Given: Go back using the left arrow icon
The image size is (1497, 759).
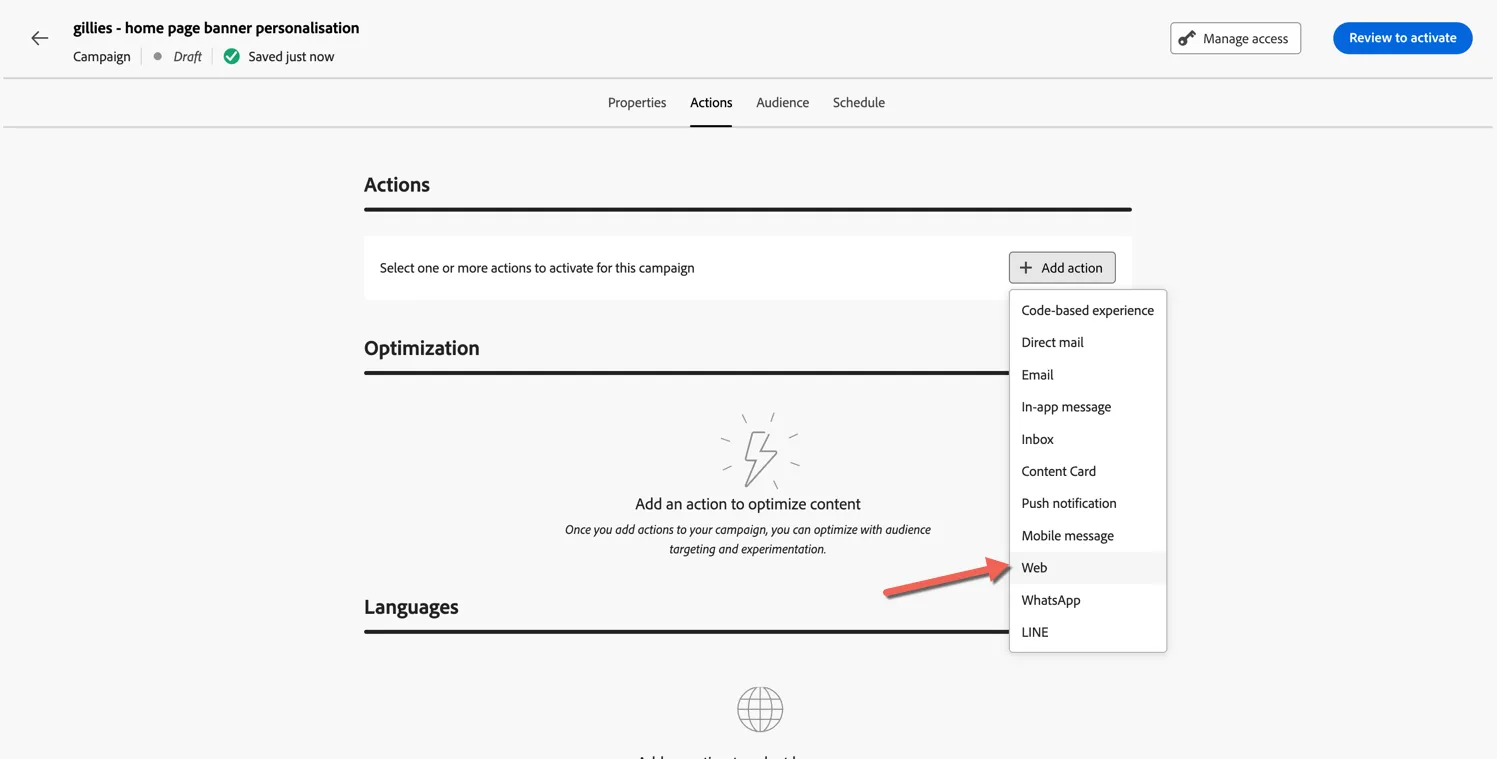Looking at the screenshot, I should click(x=40, y=38).
